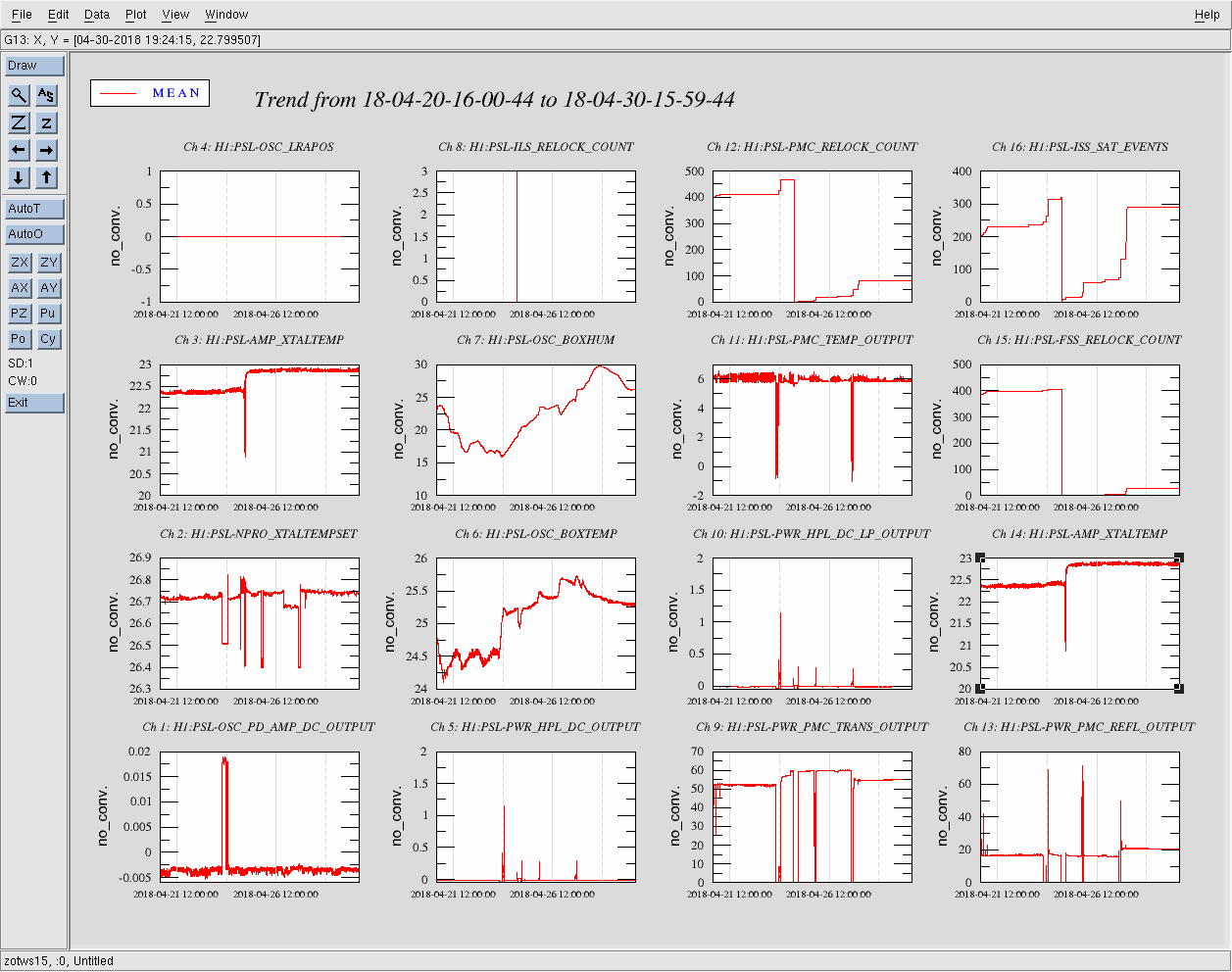1232x972 pixels.
Task: Click Exit in the sidebar
Action: pos(34,403)
